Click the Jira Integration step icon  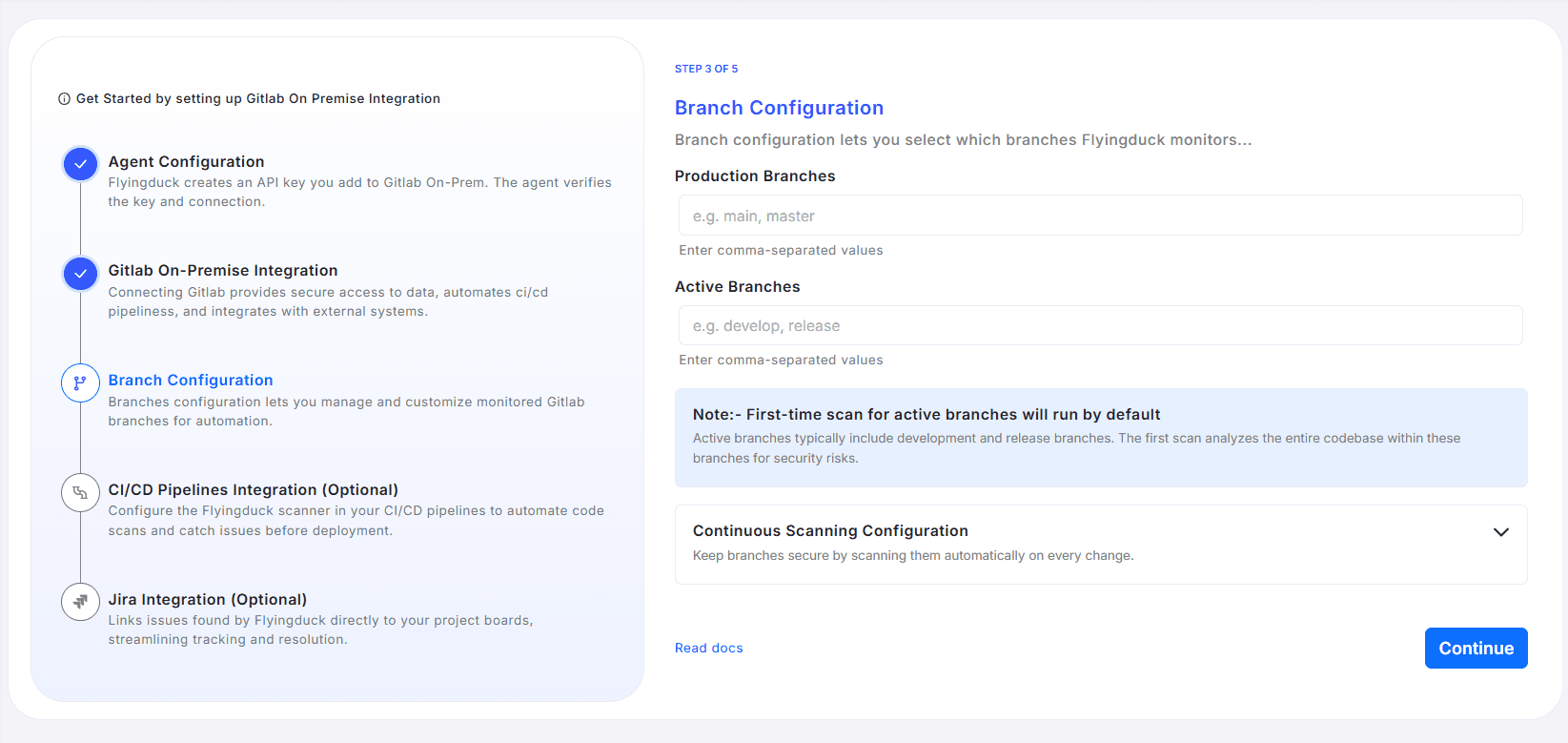[x=80, y=602]
